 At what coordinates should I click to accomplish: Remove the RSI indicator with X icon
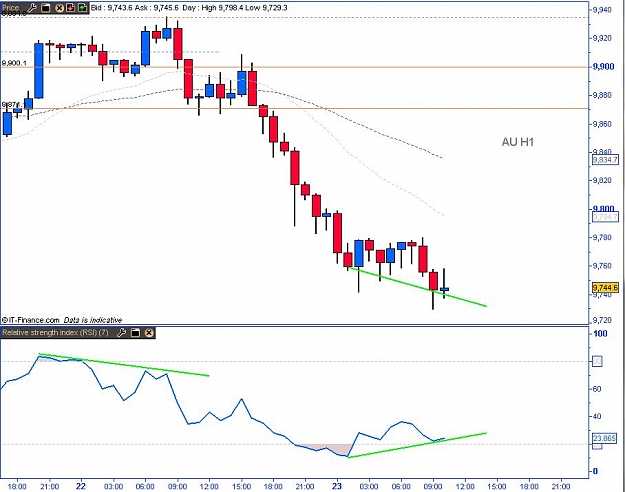[x=149, y=333]
